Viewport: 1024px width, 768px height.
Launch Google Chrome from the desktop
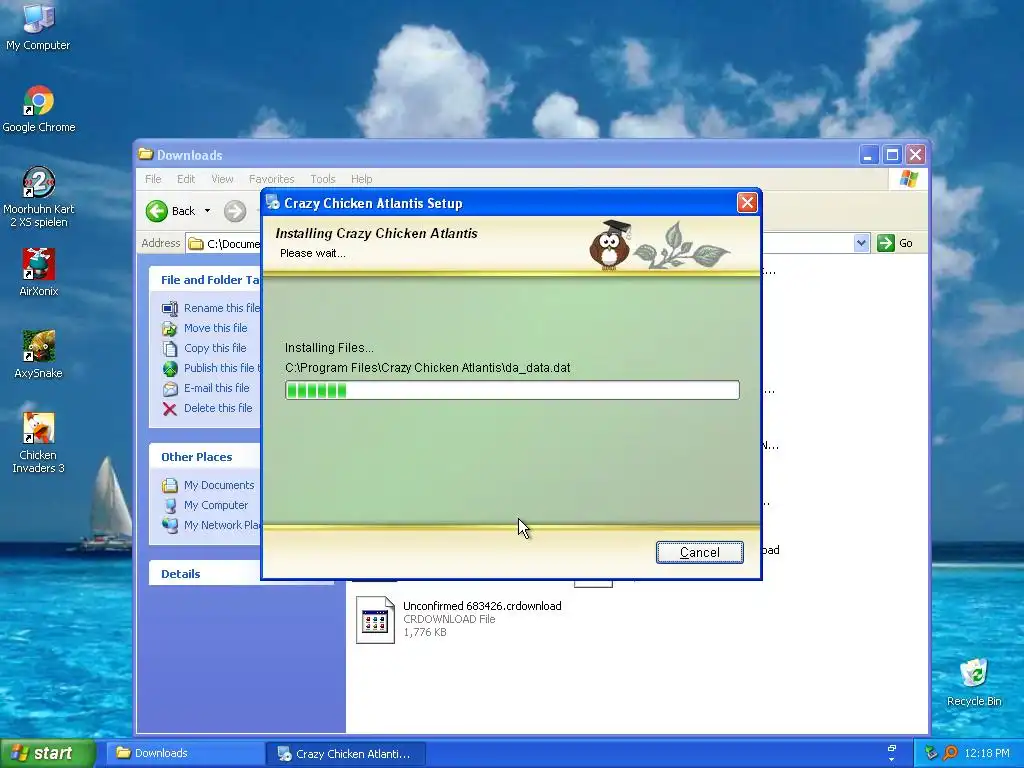(x=39, y=109)
